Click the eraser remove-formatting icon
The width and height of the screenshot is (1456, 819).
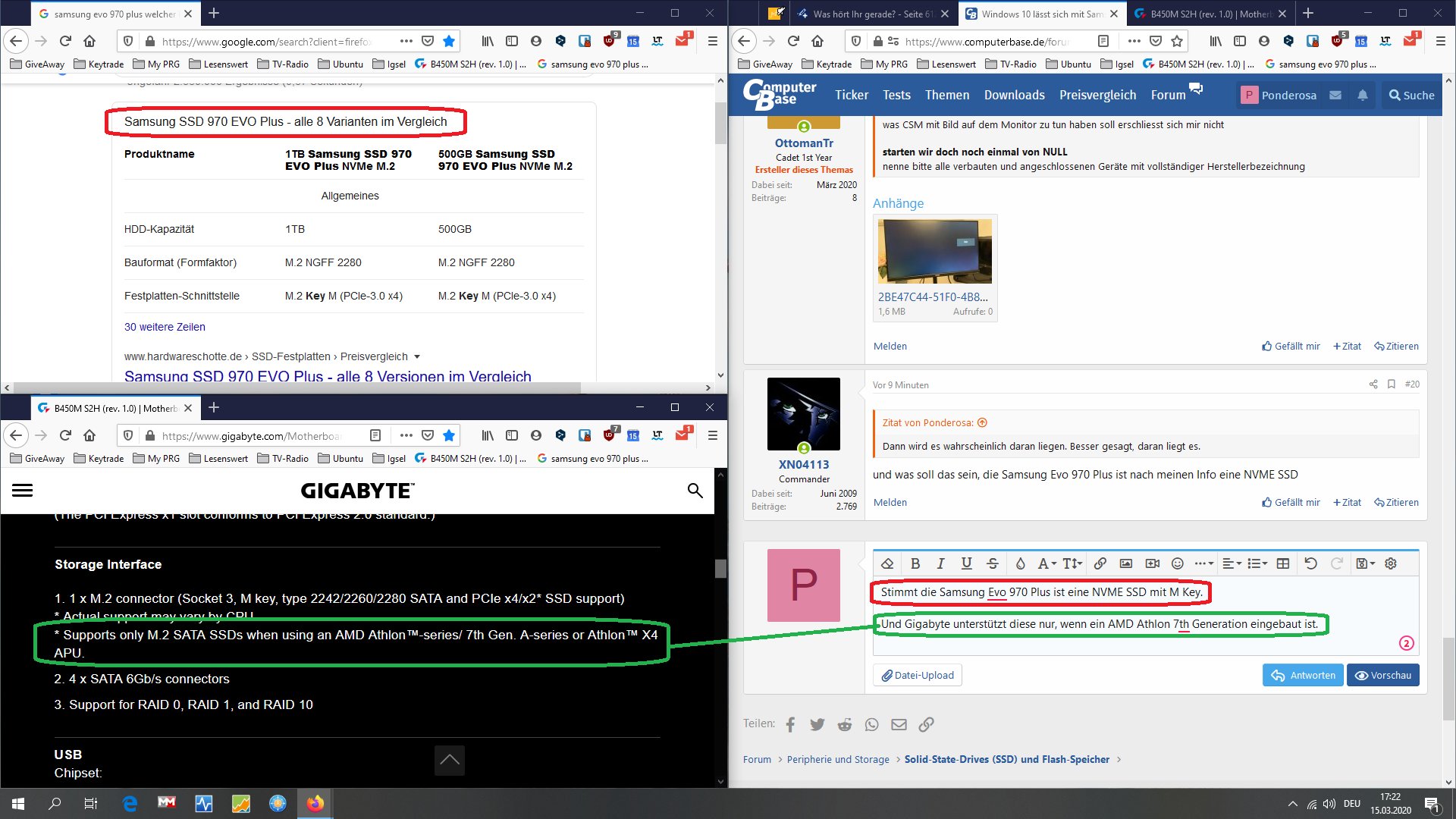click(887, 563)
